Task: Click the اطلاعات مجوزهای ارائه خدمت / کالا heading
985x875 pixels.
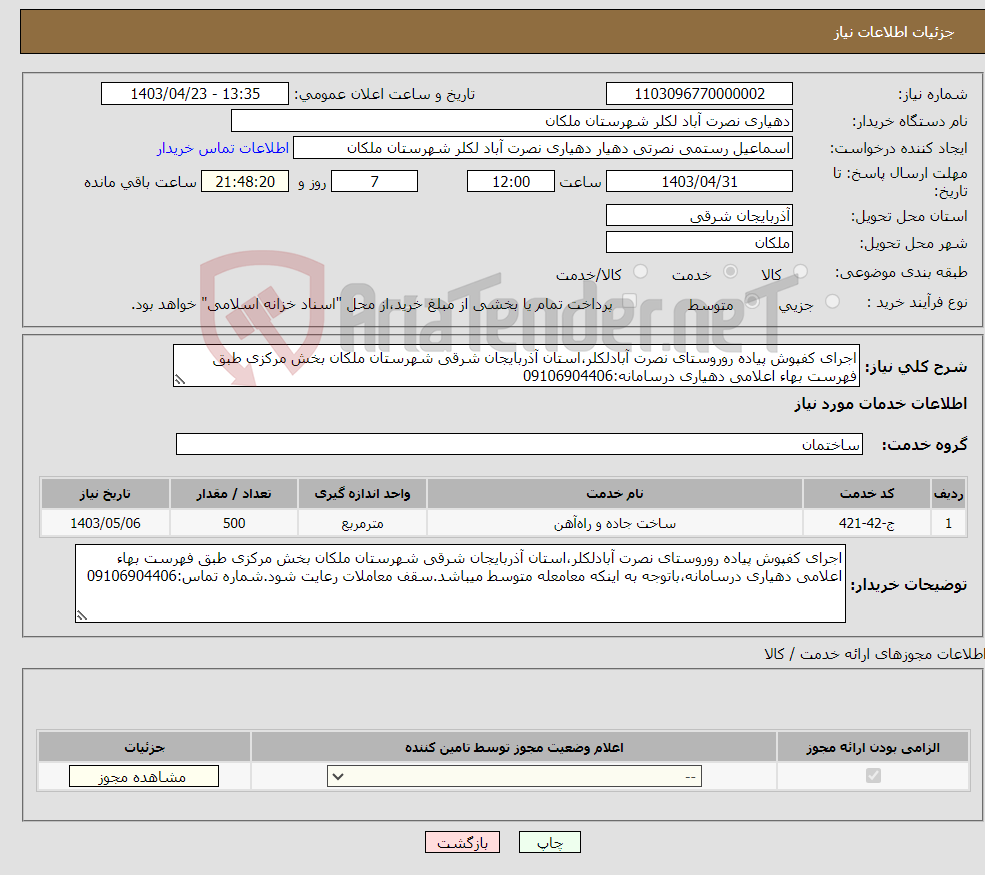Action: tap(874, 655)
